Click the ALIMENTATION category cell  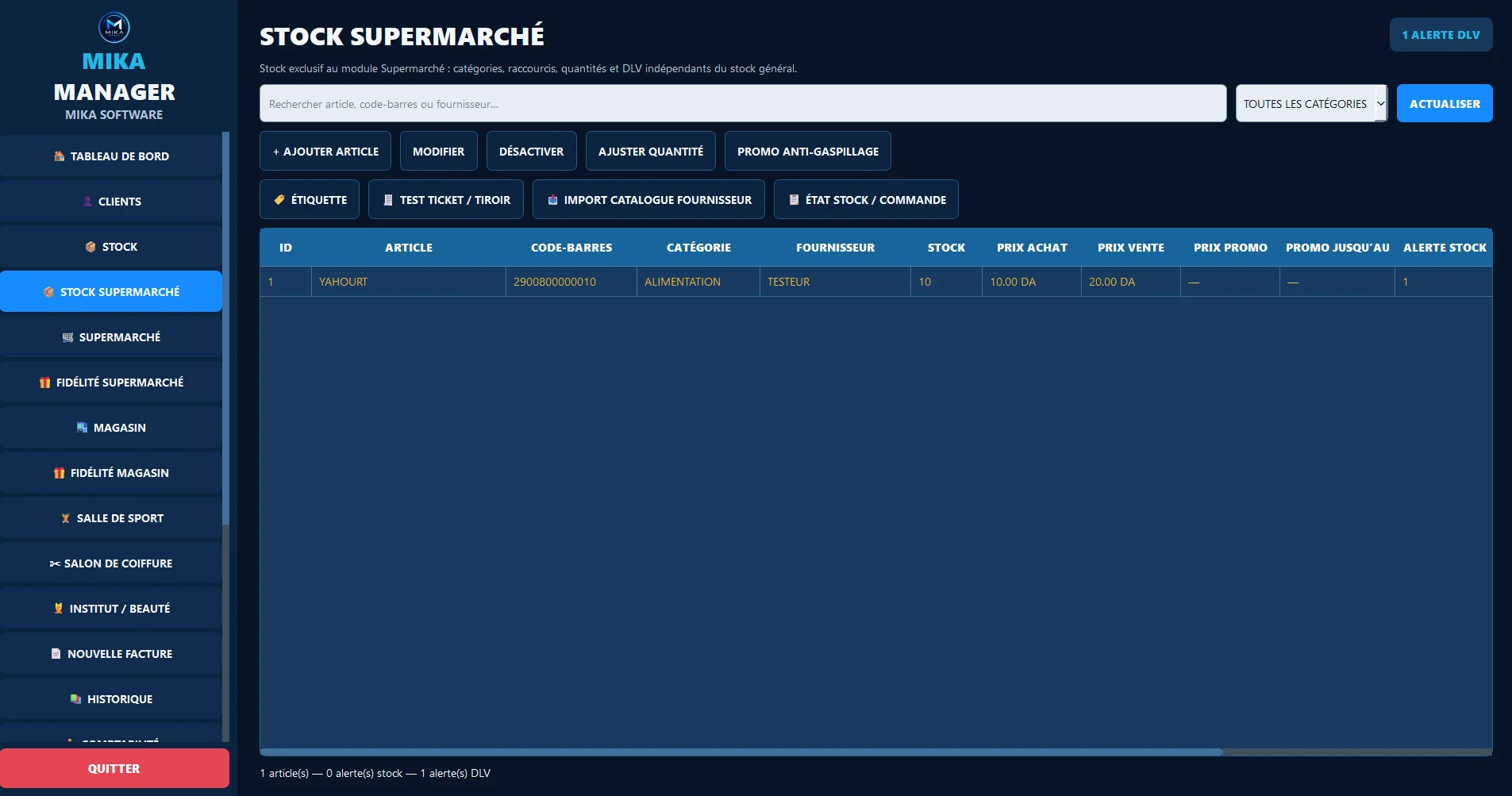698,282
